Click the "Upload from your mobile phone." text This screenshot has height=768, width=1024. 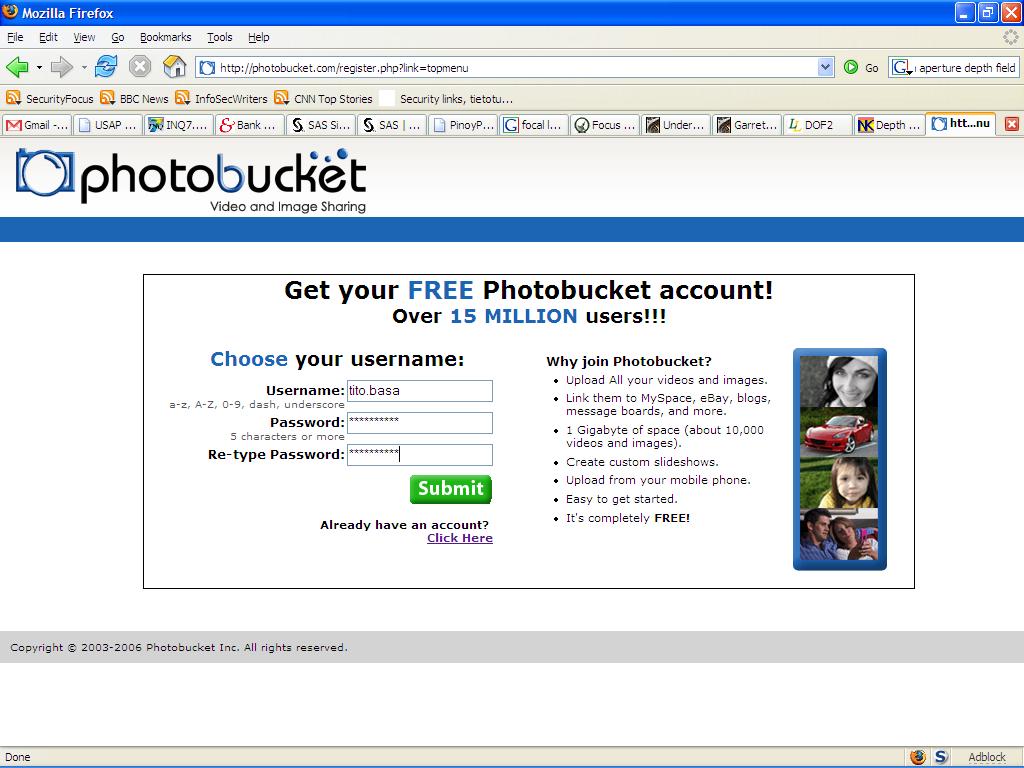click(x=658, y=480)
